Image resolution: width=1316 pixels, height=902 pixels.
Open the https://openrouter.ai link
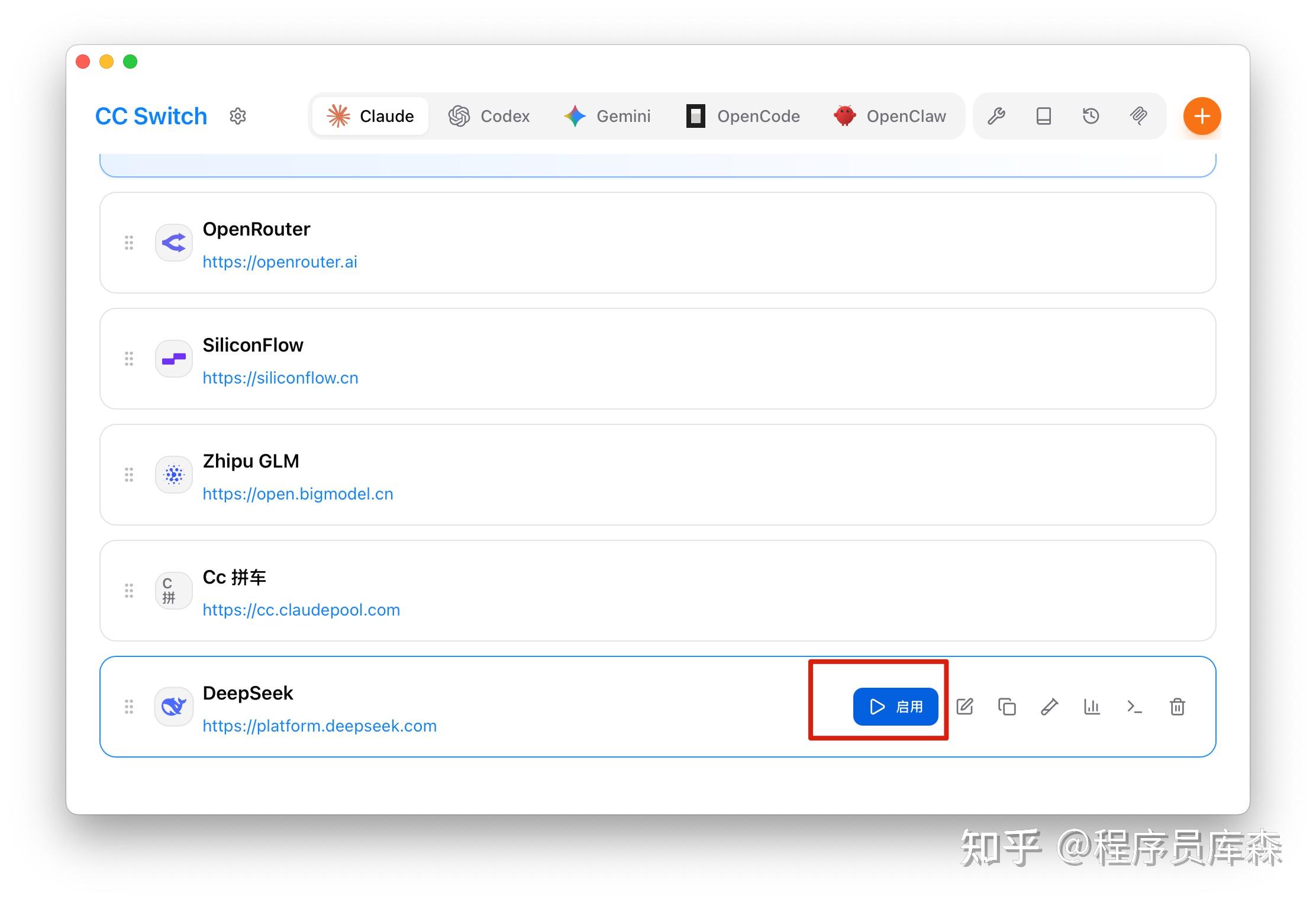280,262
